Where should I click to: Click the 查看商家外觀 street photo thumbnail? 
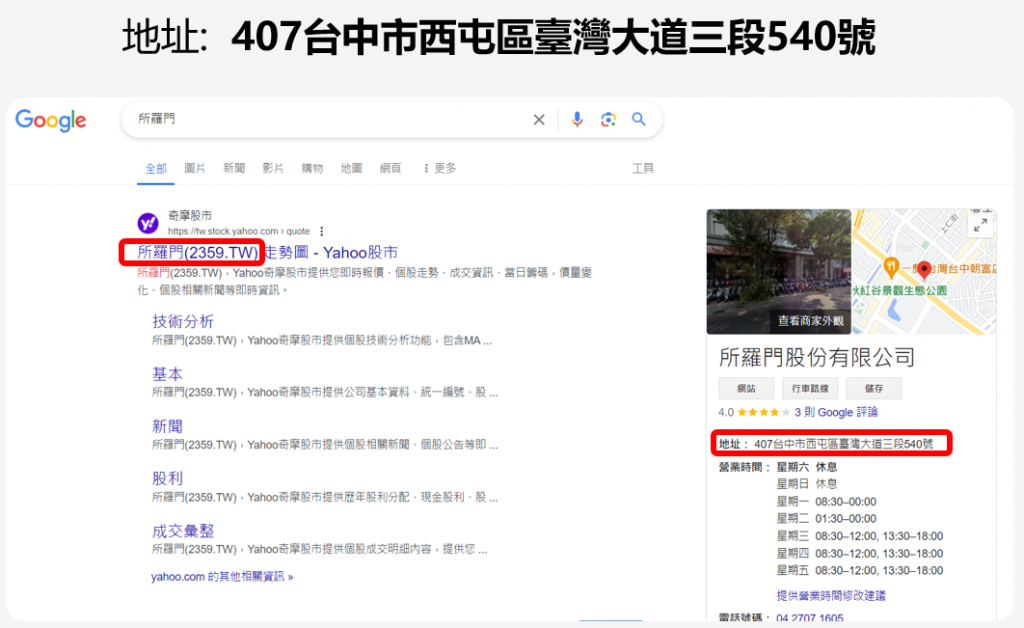[x=778, y=272]
